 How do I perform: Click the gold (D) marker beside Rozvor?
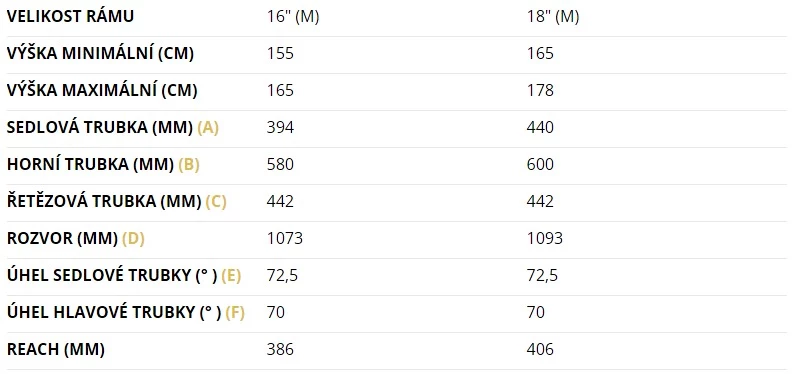tap(134, 239)
